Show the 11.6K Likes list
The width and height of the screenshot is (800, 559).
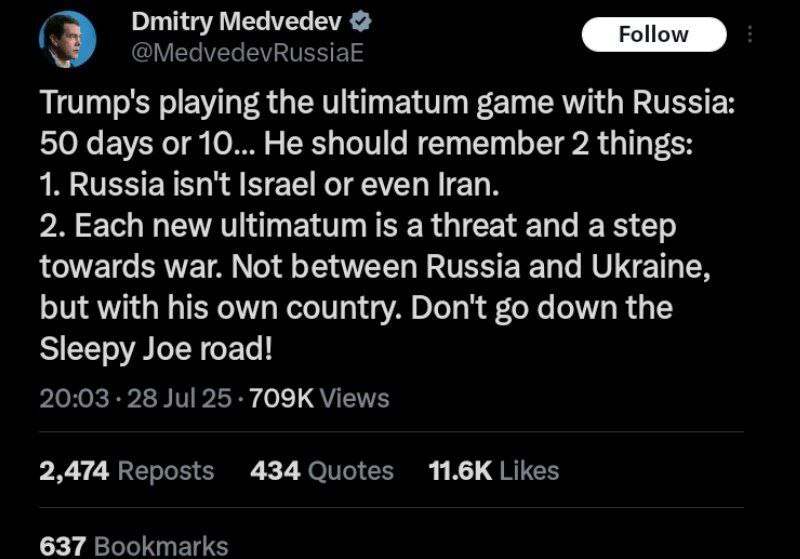(493, 470)
